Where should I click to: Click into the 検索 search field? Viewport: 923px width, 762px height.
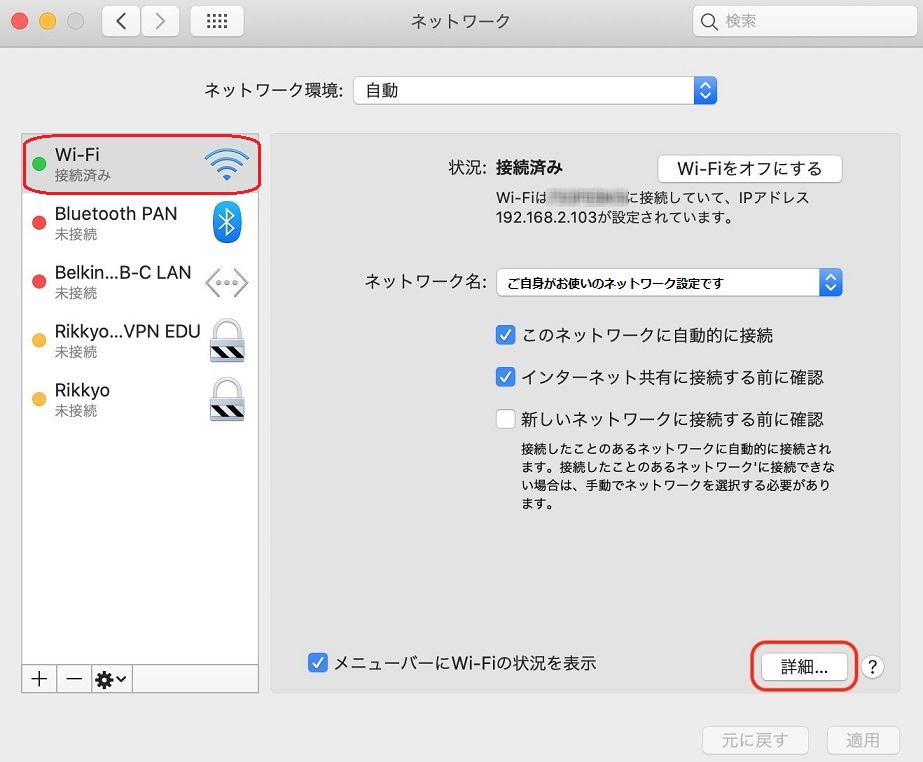tap(805, 22)
